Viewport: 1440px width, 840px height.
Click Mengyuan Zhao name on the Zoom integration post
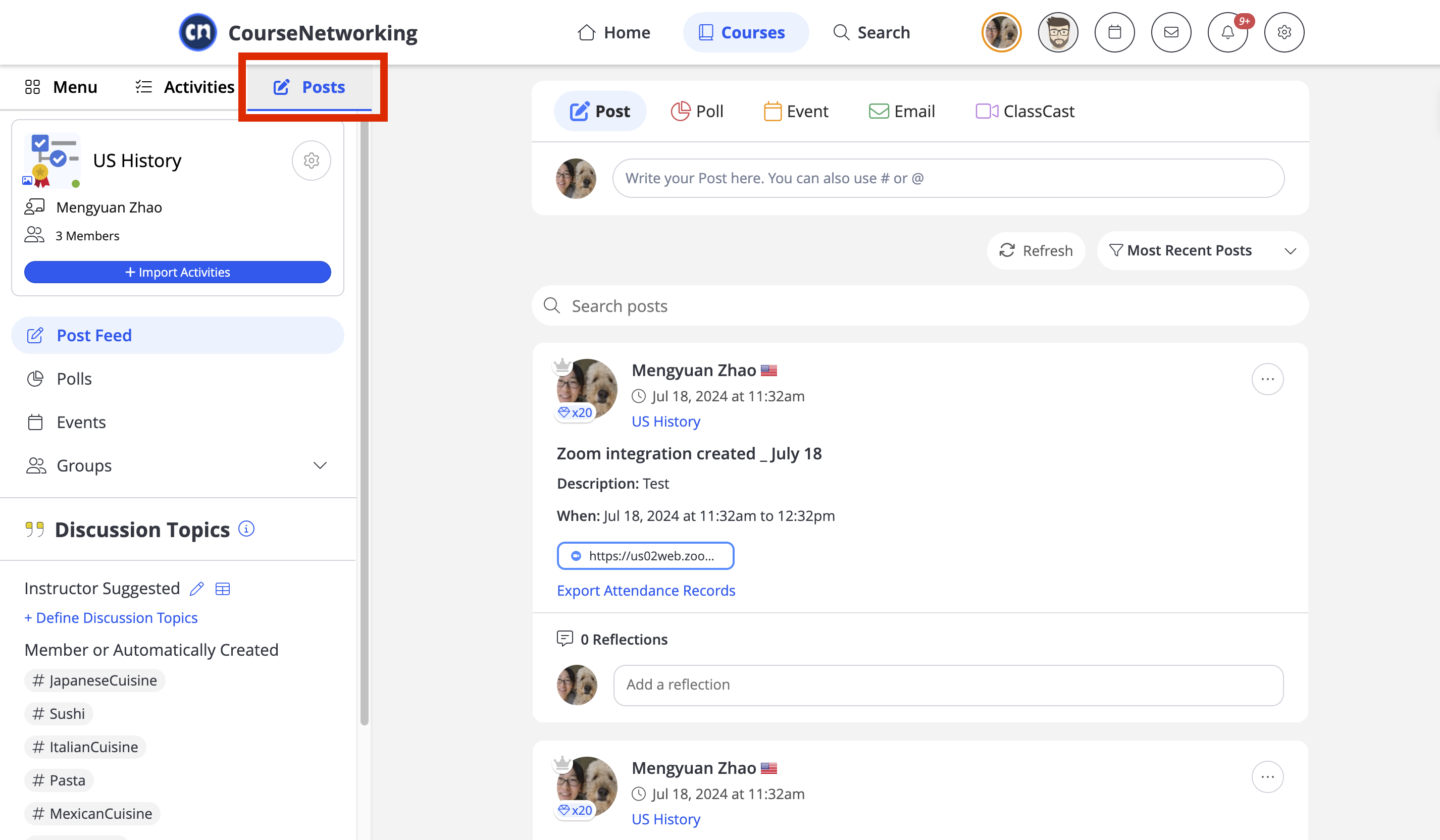694,371
